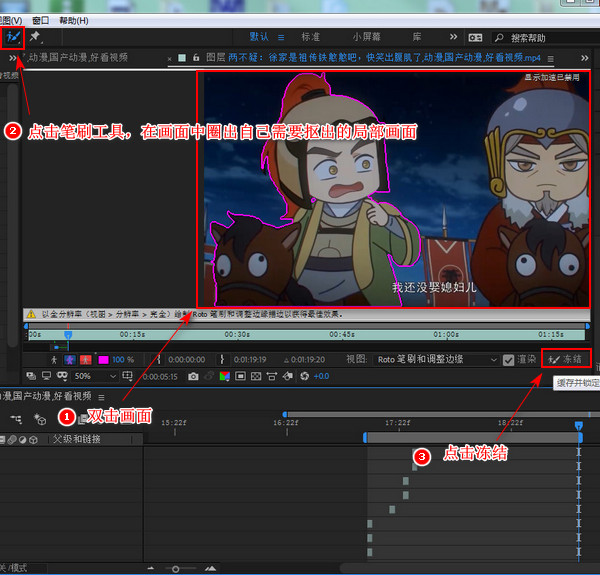
Task: Click current time 0:00:05:15 field
Action: [160, 377]
